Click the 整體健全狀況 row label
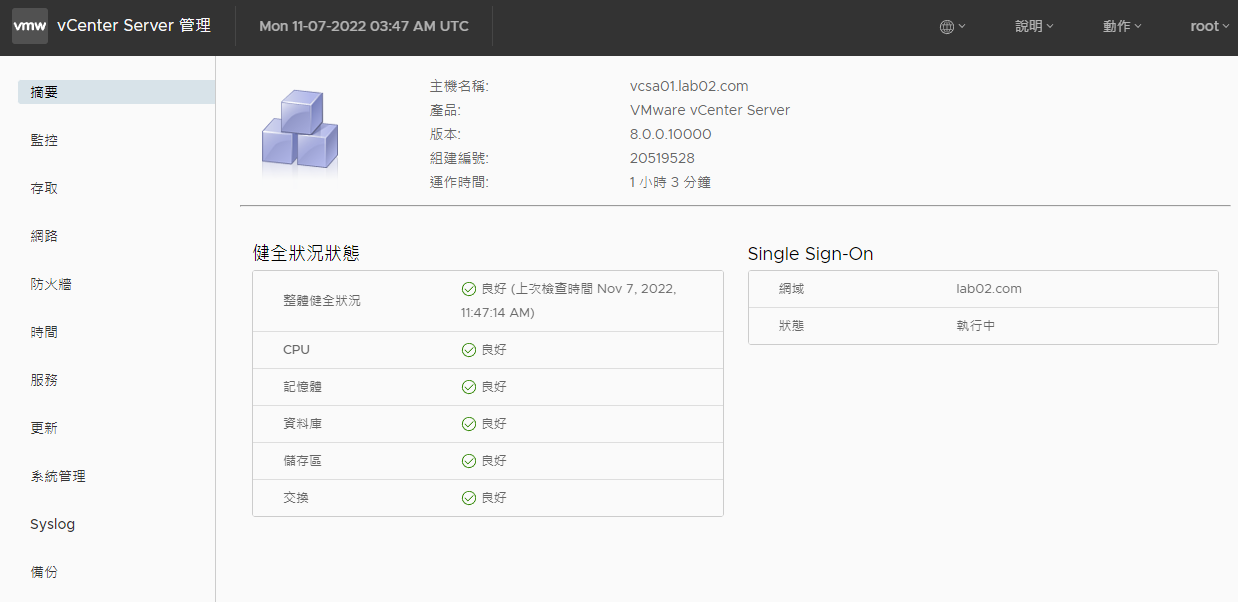This screenshot has height=602, width=1238. 322,301
